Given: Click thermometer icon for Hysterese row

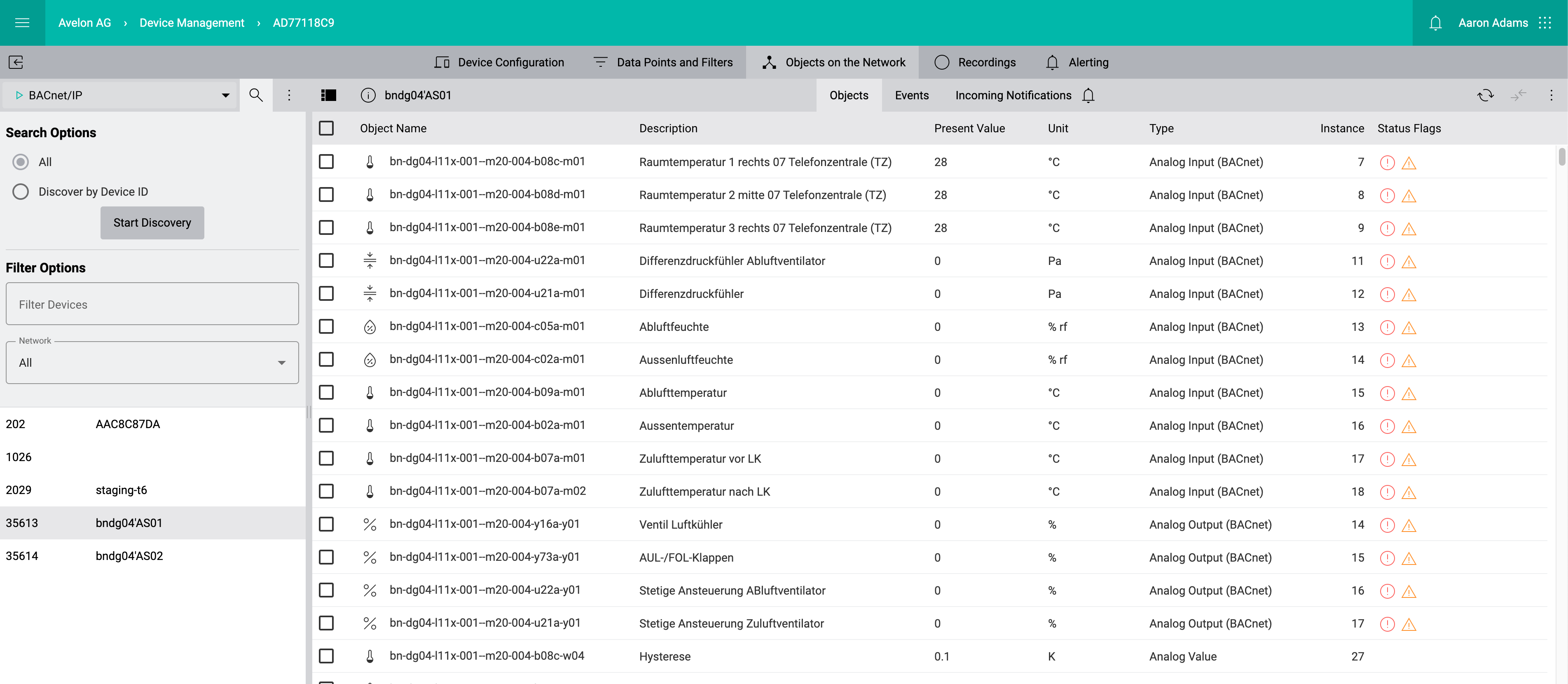Looking at the screenshot, I should 370,656.
